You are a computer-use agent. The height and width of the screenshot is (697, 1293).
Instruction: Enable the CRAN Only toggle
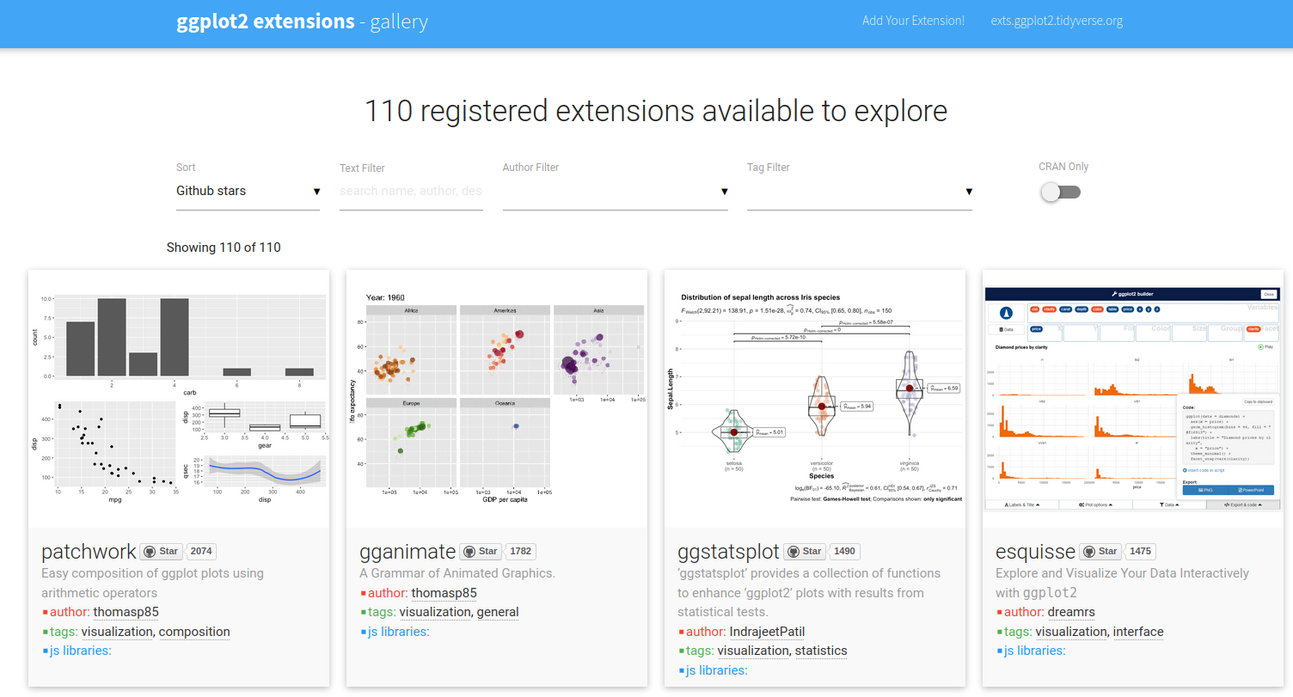1060,192
